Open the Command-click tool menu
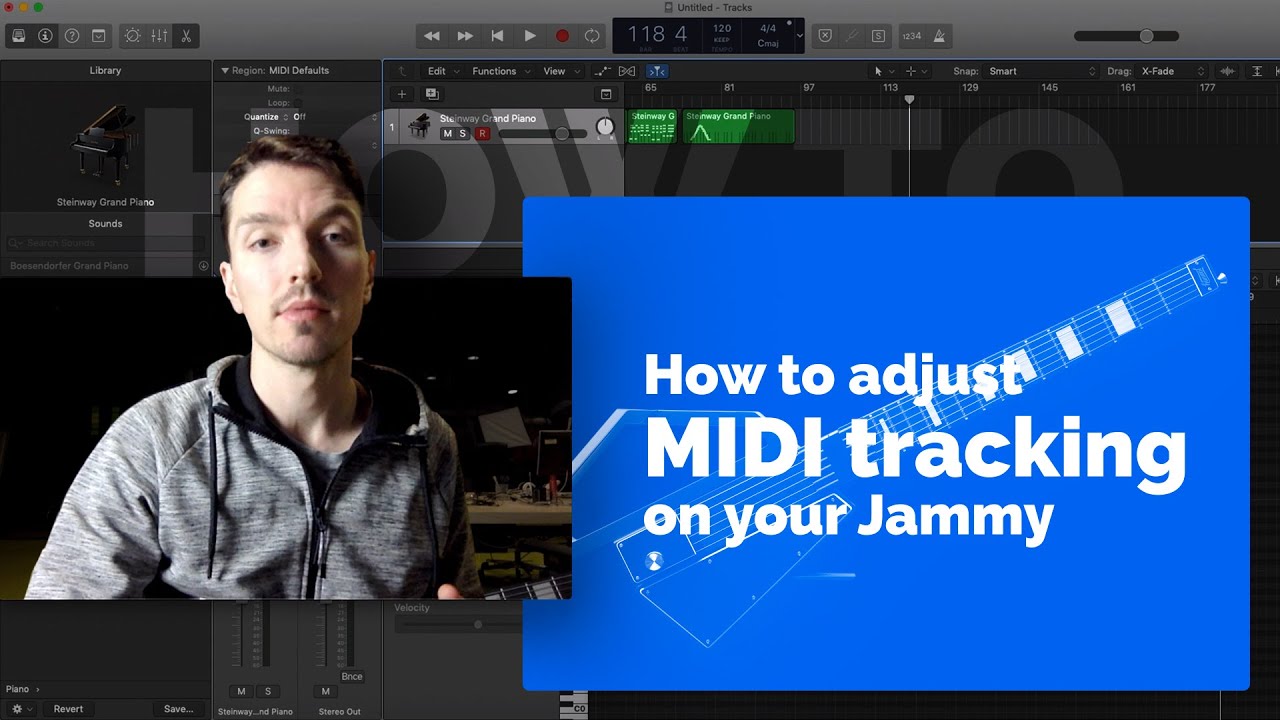1280x720 pixels. click(916, 71)
